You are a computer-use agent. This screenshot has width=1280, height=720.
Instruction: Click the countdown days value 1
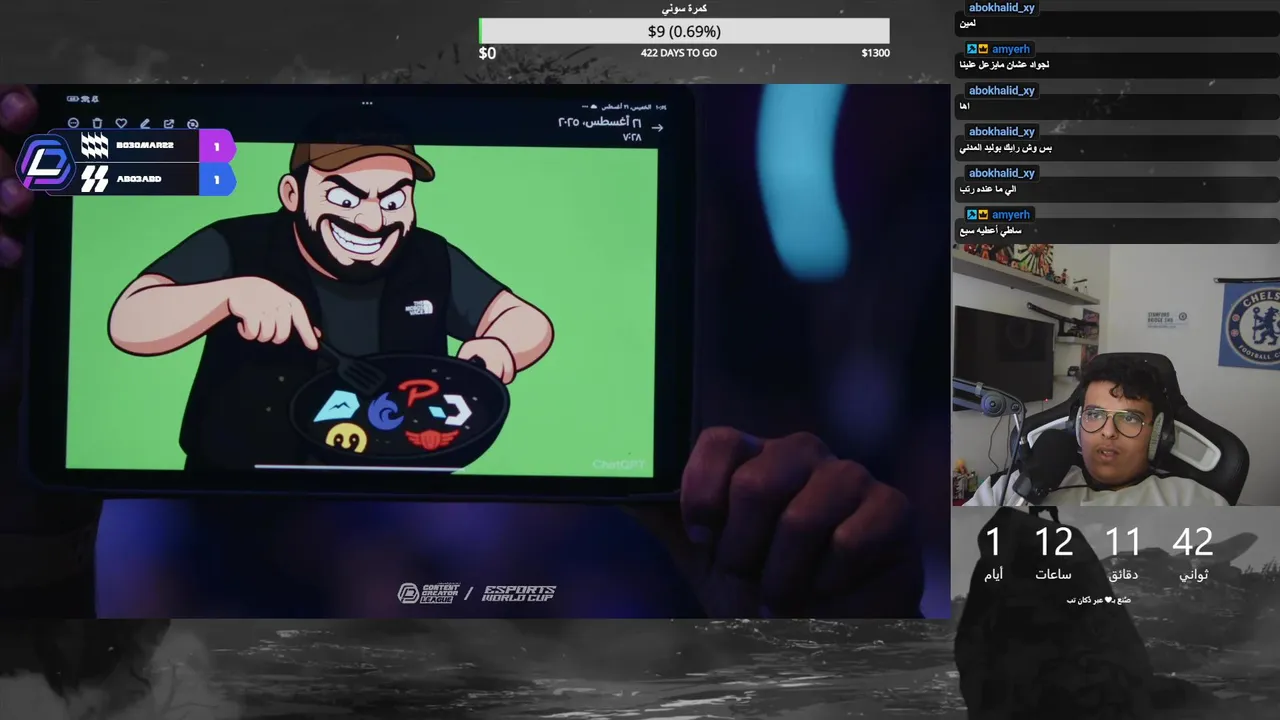click(993, 542)
